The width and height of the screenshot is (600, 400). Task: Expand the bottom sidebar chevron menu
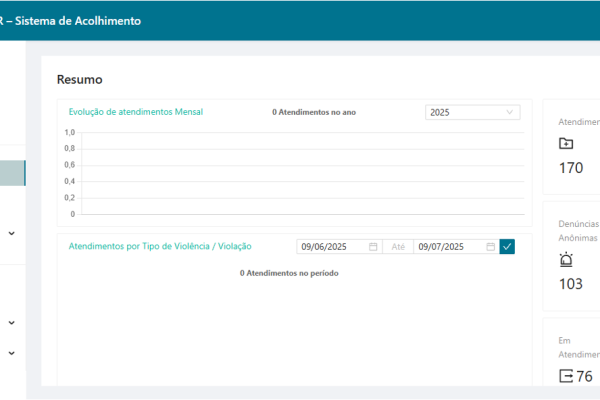point(11,353)
